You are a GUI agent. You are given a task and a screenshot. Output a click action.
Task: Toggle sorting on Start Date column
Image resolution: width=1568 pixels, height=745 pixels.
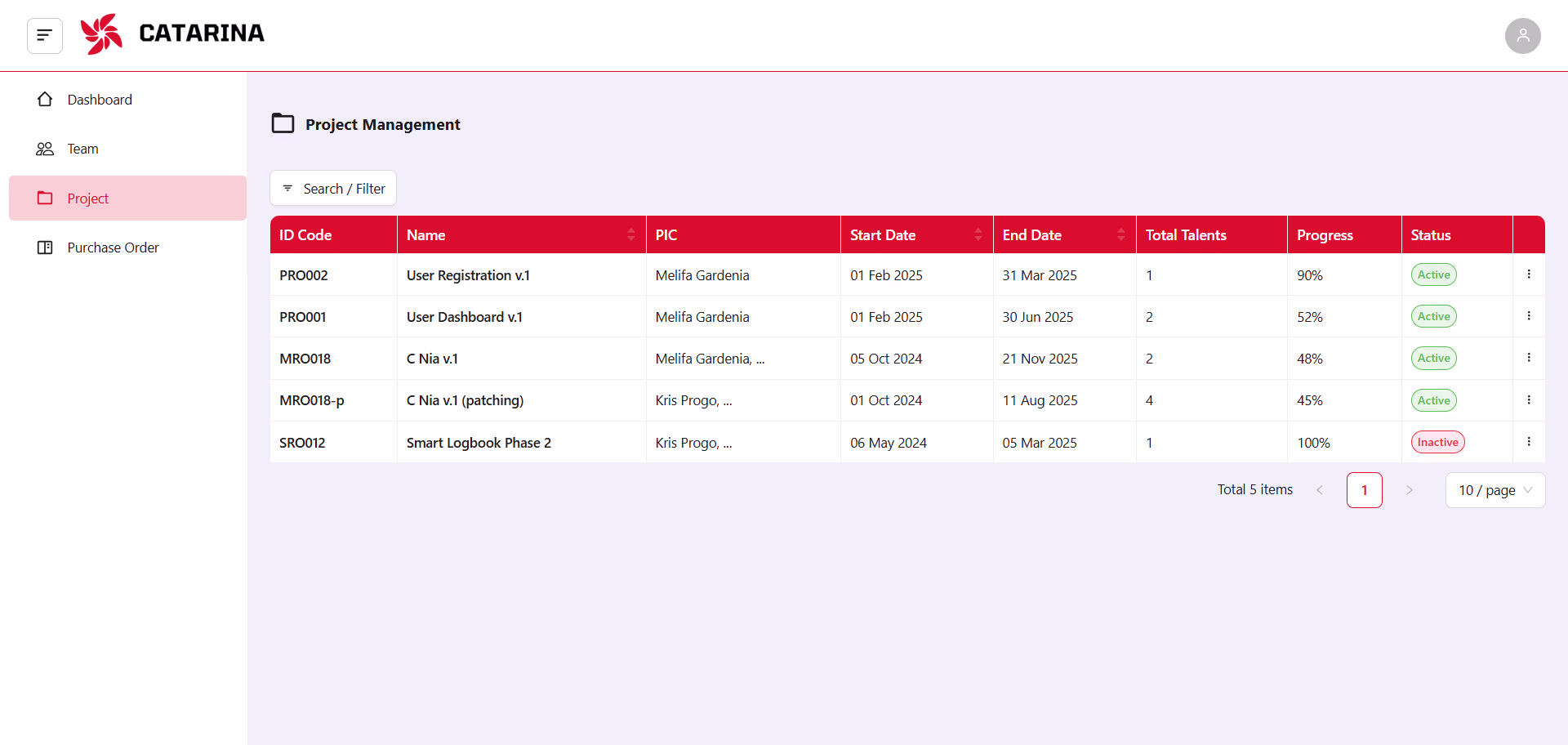point(978,234)
